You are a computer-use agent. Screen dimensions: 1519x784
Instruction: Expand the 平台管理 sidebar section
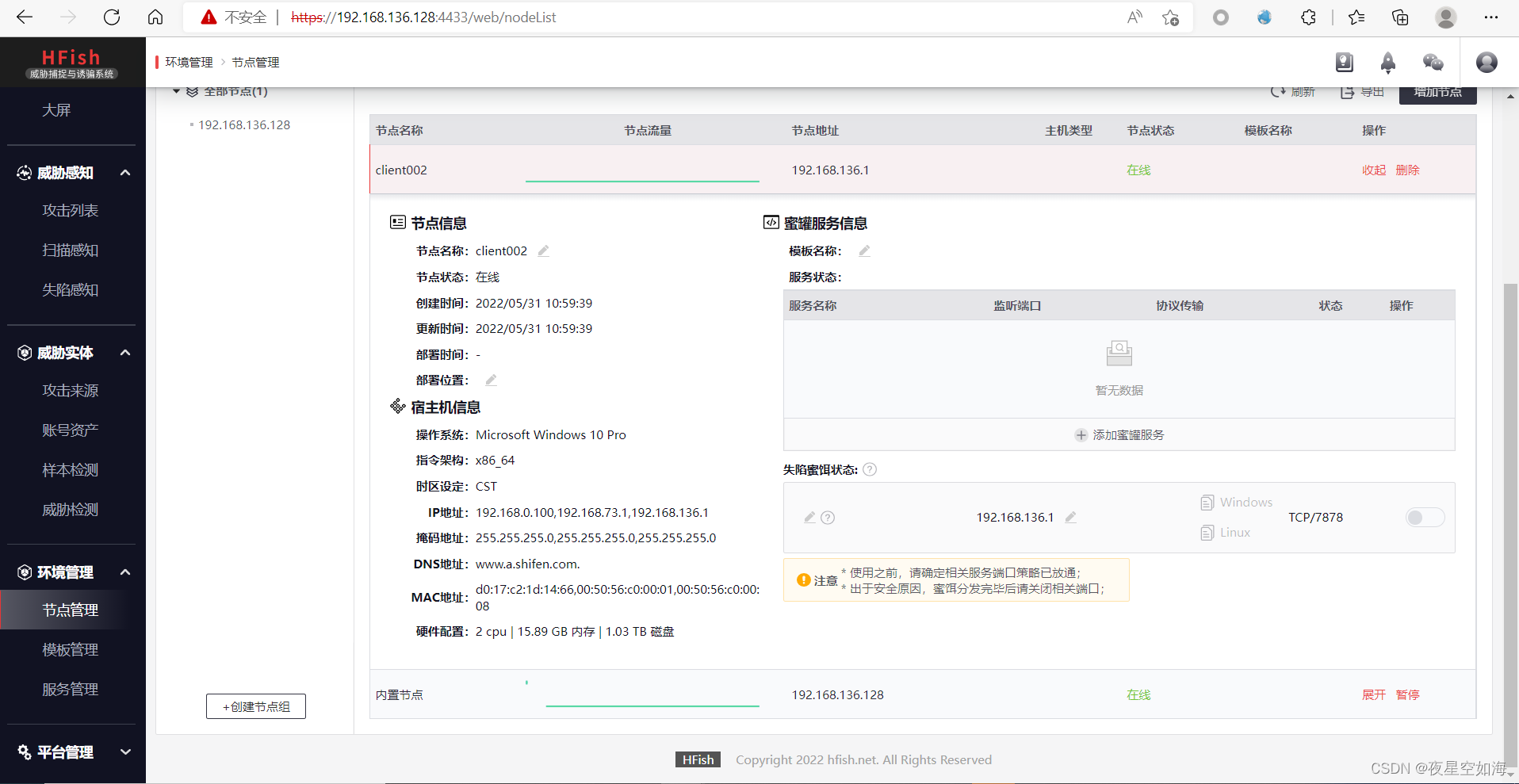tap(124, 751)
